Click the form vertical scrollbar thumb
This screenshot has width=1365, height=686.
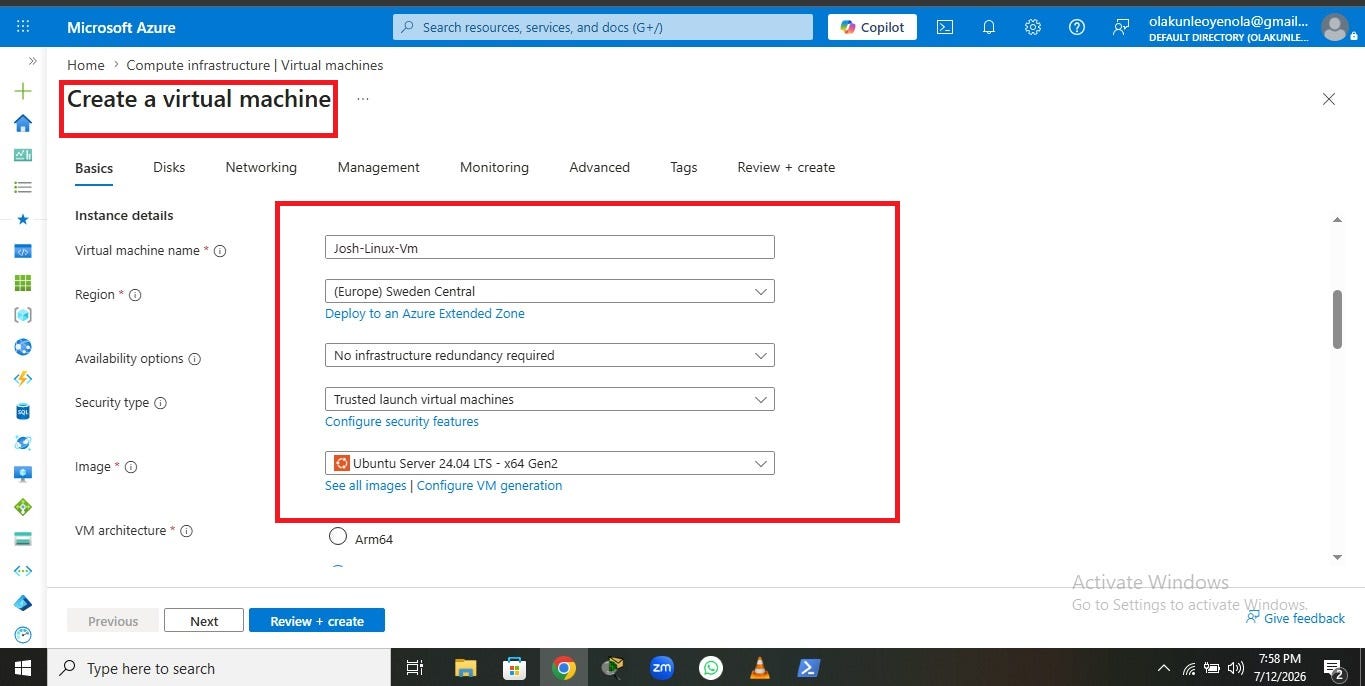coord(1338,320)
